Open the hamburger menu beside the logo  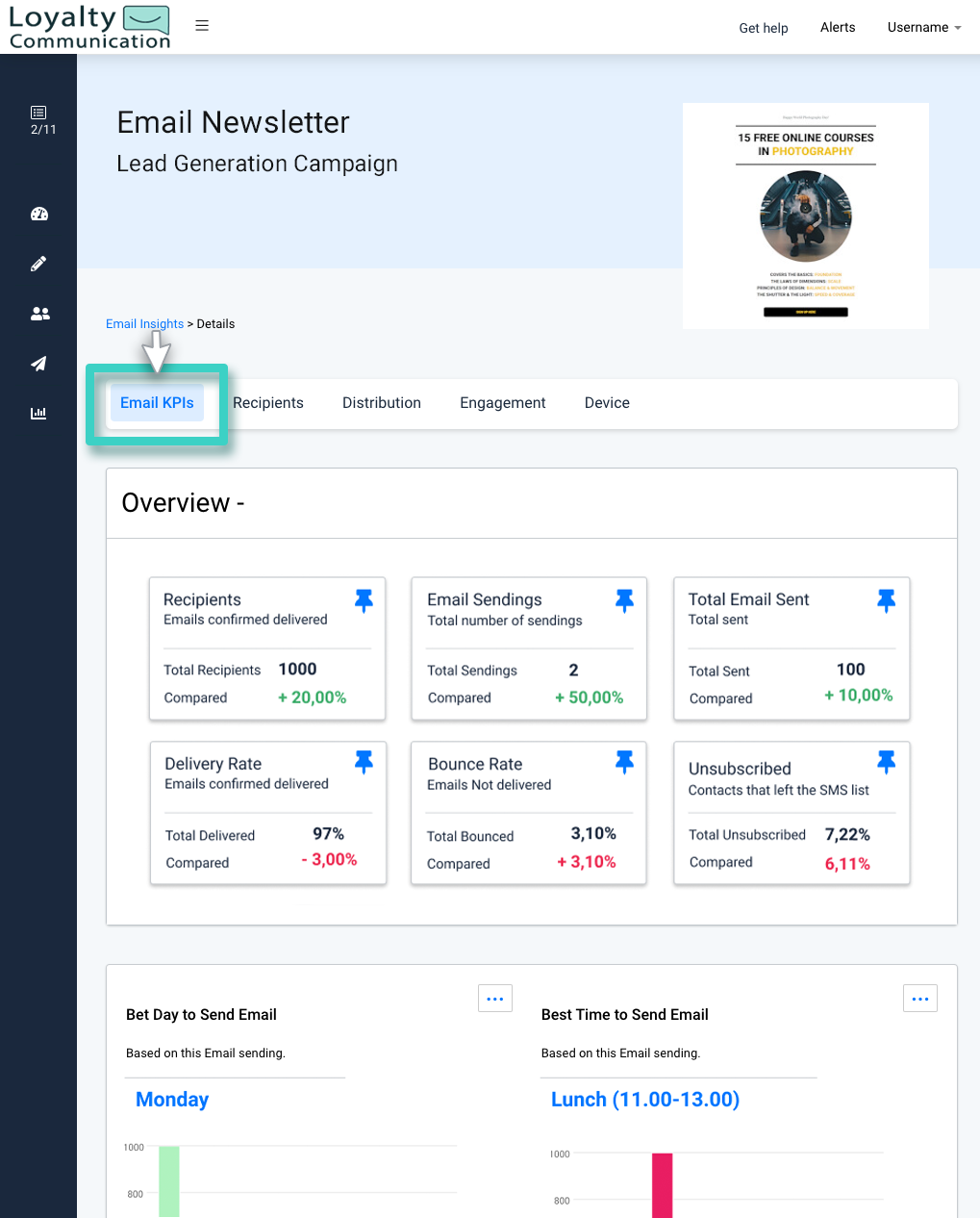[x=202, y=26]
